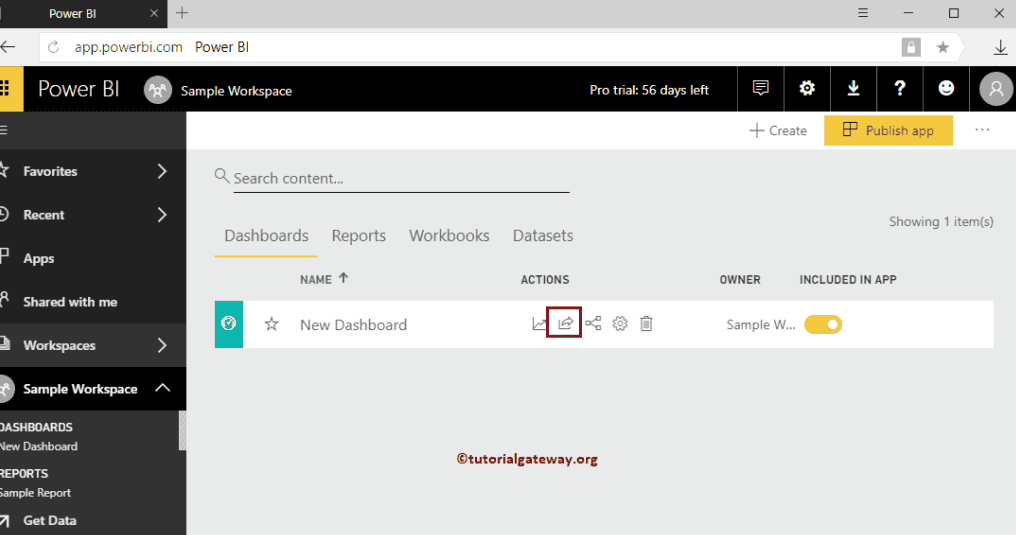The height and width of the screenshot is (535, 1016).
Task: Click the more options ellipsis near Publish app
Action: click(x=982, y=130)
